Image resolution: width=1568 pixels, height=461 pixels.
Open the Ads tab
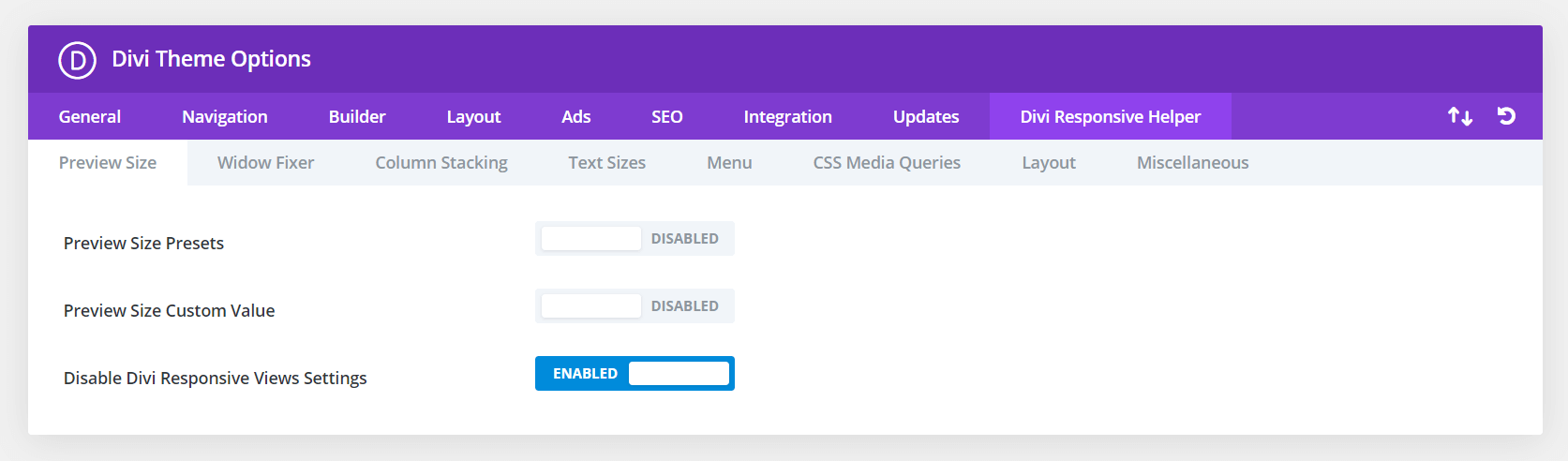point(576,116)
